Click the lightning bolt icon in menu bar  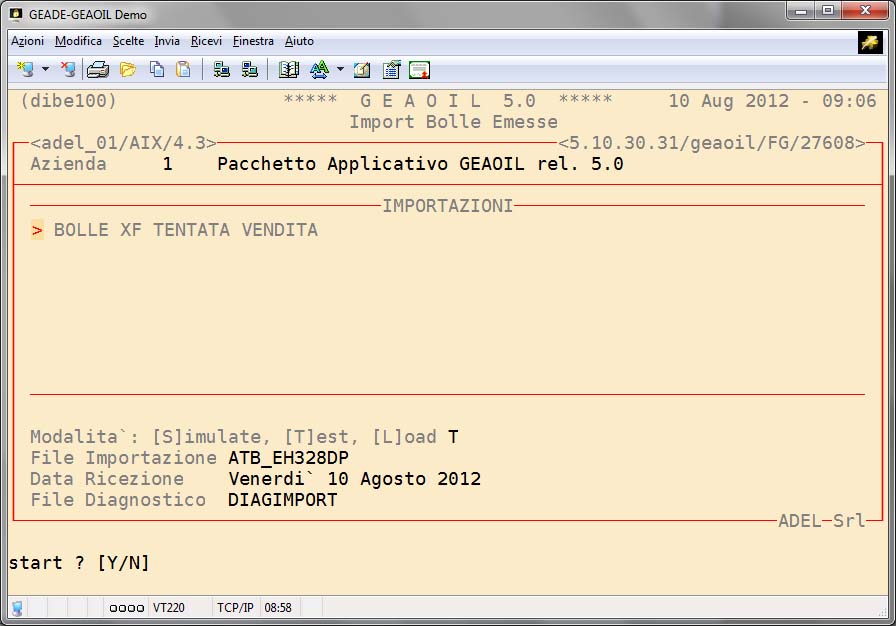(x=869, y=41)
